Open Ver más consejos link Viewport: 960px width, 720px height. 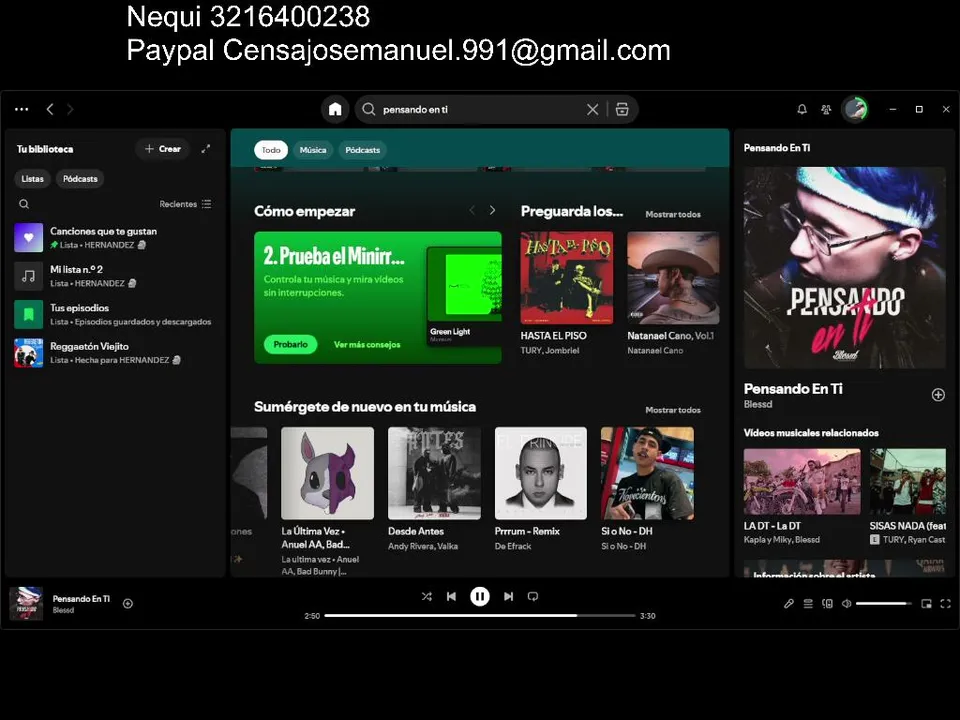(x=367, y=345)
